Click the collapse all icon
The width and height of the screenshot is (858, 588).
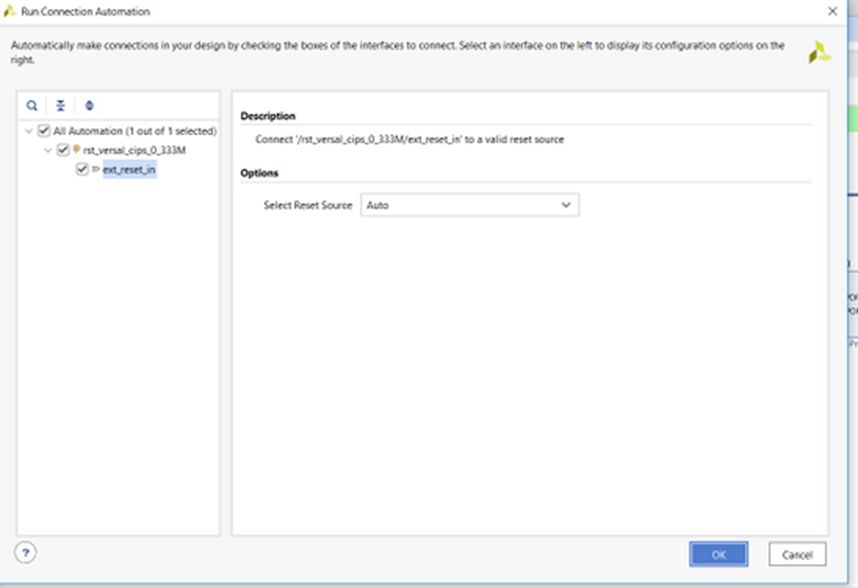(60, 105)
